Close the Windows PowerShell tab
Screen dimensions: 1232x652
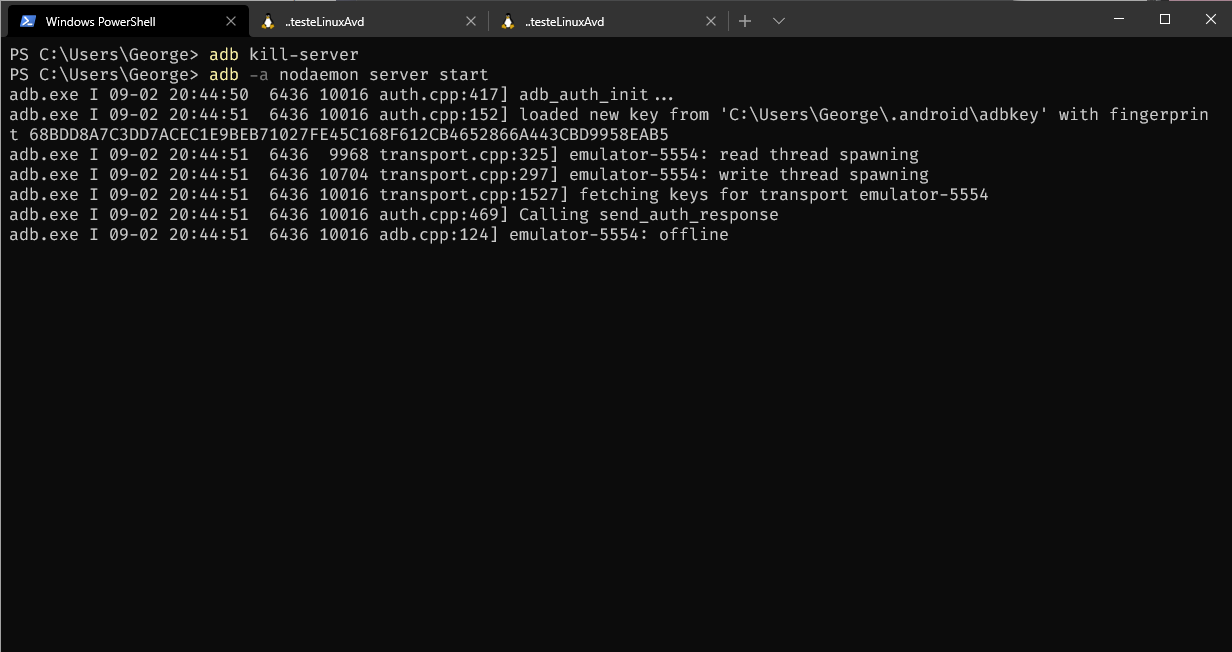[x=231, y=21]
